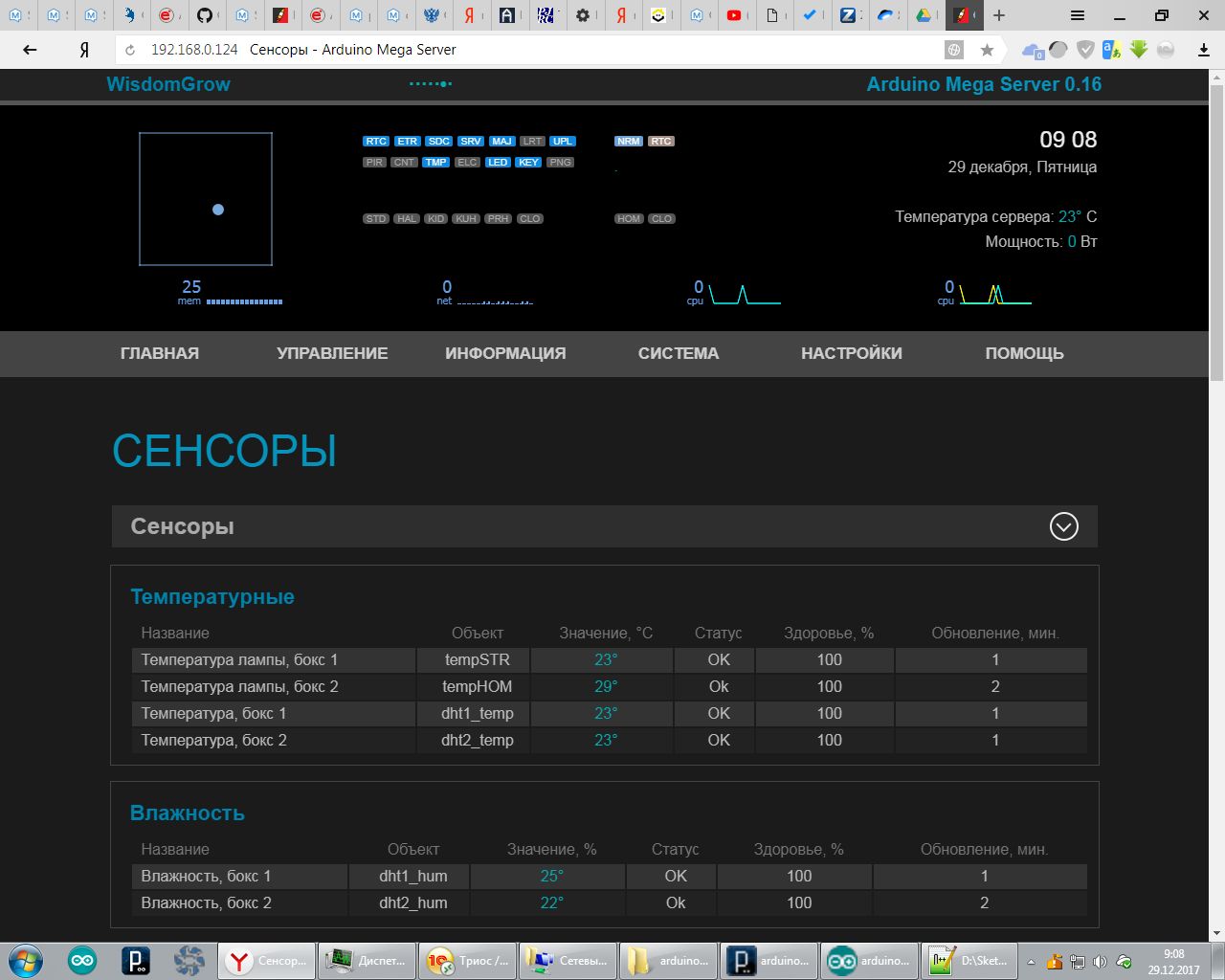Open the УПРАВЛЕНИЕ menu item
The image size is (1225, 980).
[x=332, y=353]
